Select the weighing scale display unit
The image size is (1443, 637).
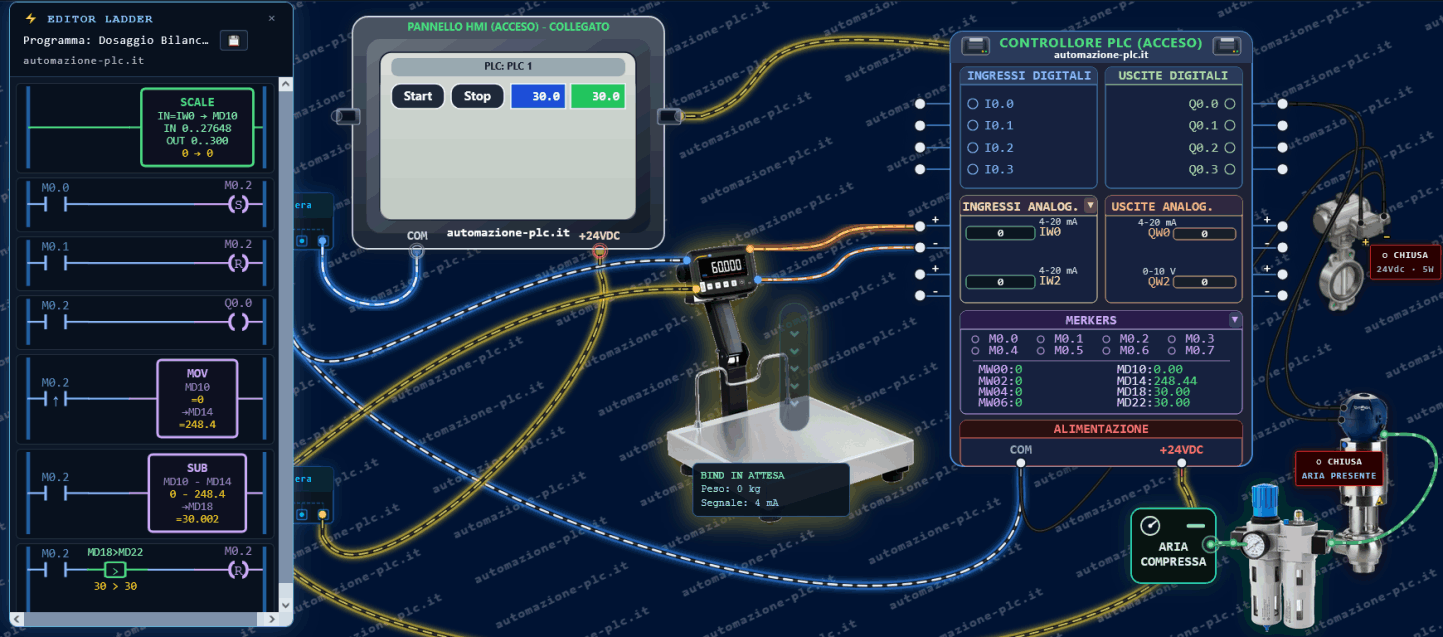[723, 267]
